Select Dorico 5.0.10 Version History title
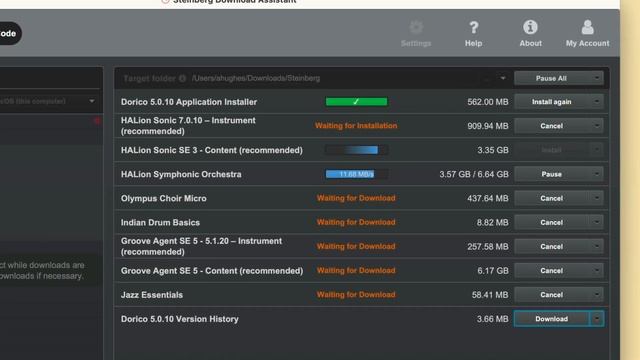Screen dimensions: 640x360 180,319
